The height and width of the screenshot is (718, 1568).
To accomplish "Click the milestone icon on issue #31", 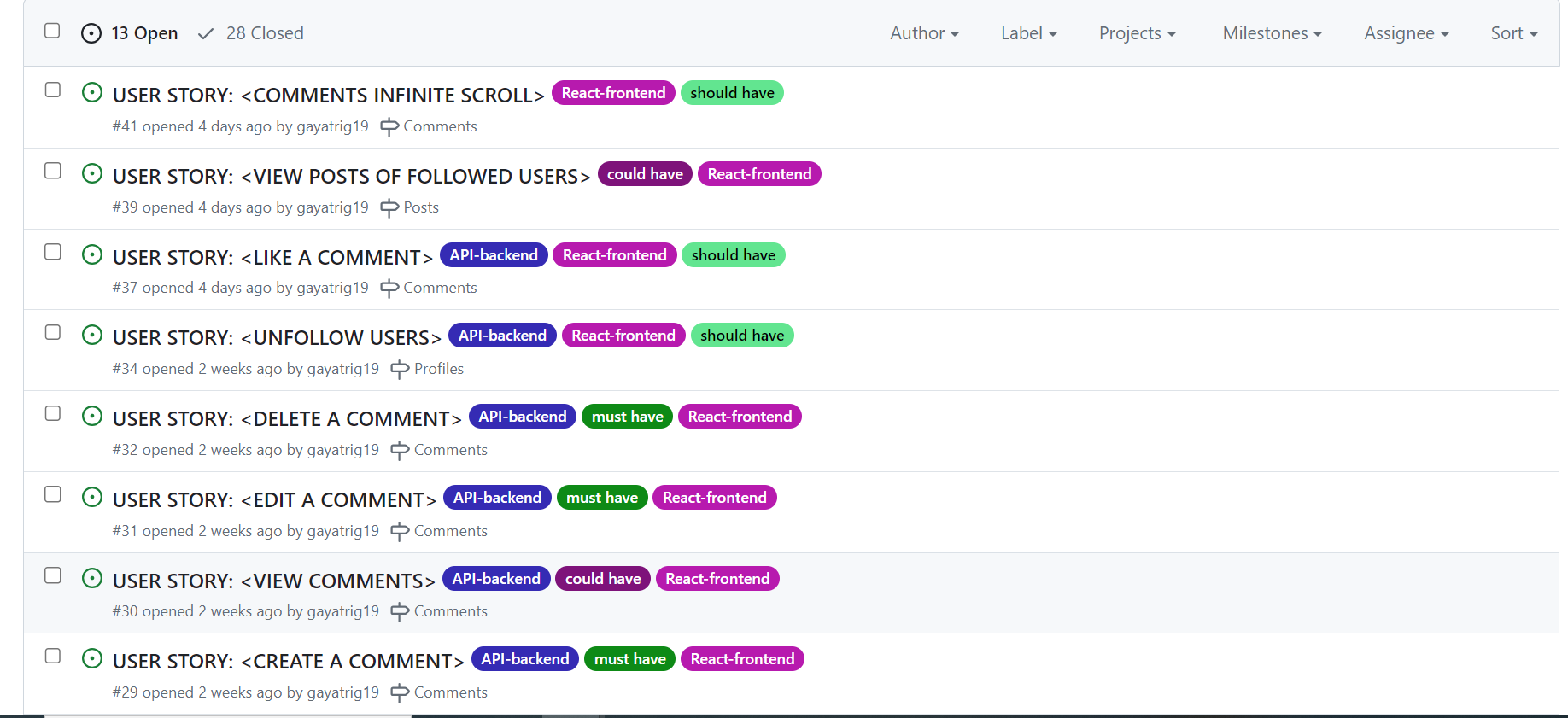I will pos(400,532).
